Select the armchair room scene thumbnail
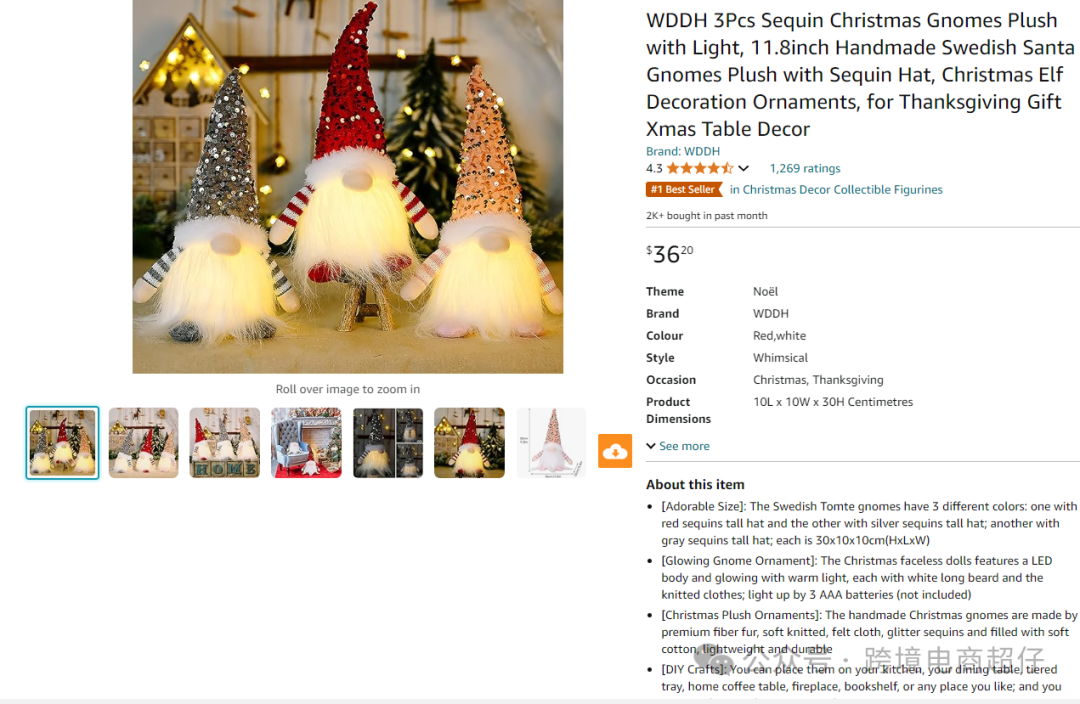Viewport: 1080px width, 704px height. 306,442
